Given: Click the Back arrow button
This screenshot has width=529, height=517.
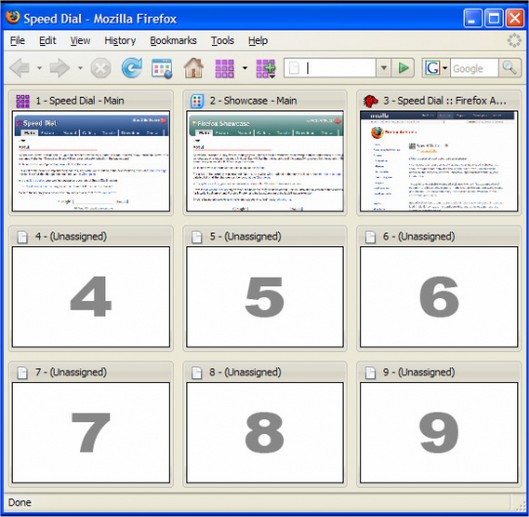Looking at the screenshot, I should tap(20, 68).
